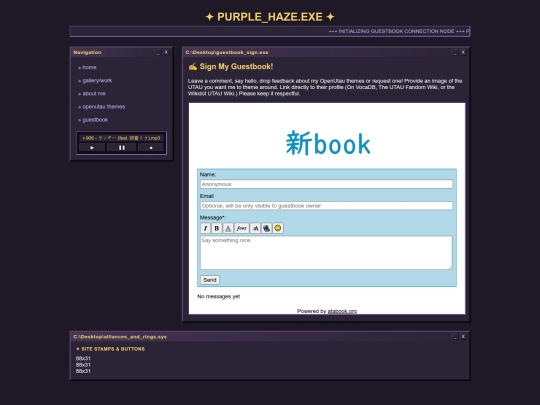Click 'No messages yet' text
The width and height of the screenshot is (540, 405).
coord(219,297)
